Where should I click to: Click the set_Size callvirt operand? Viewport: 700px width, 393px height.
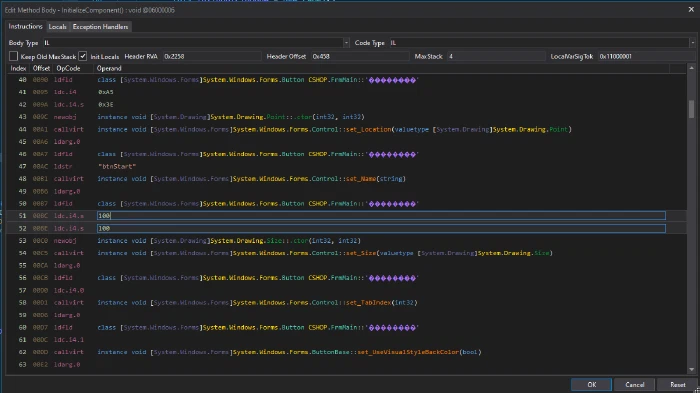325,253
